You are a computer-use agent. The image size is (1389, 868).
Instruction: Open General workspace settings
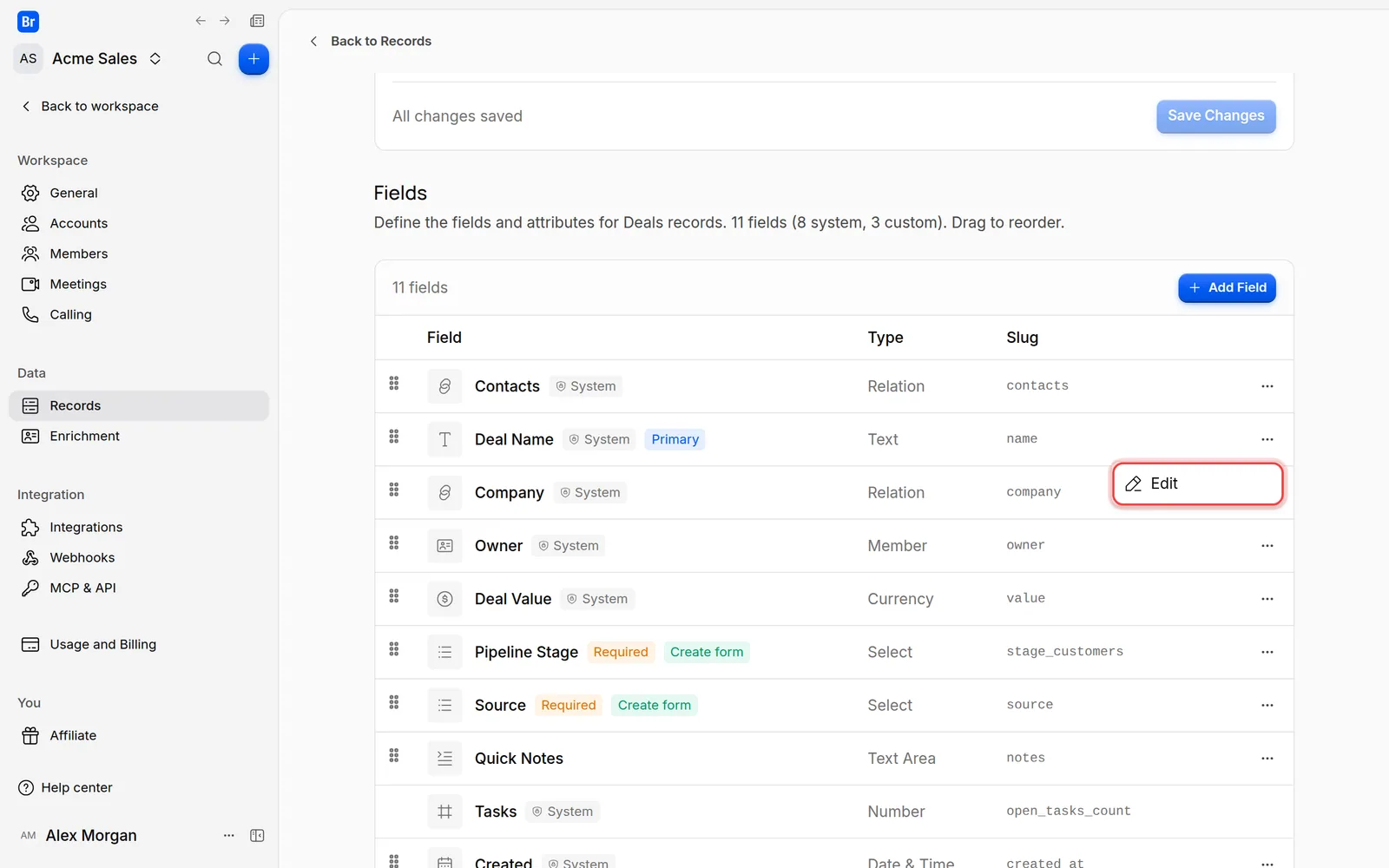coord(139,193)
